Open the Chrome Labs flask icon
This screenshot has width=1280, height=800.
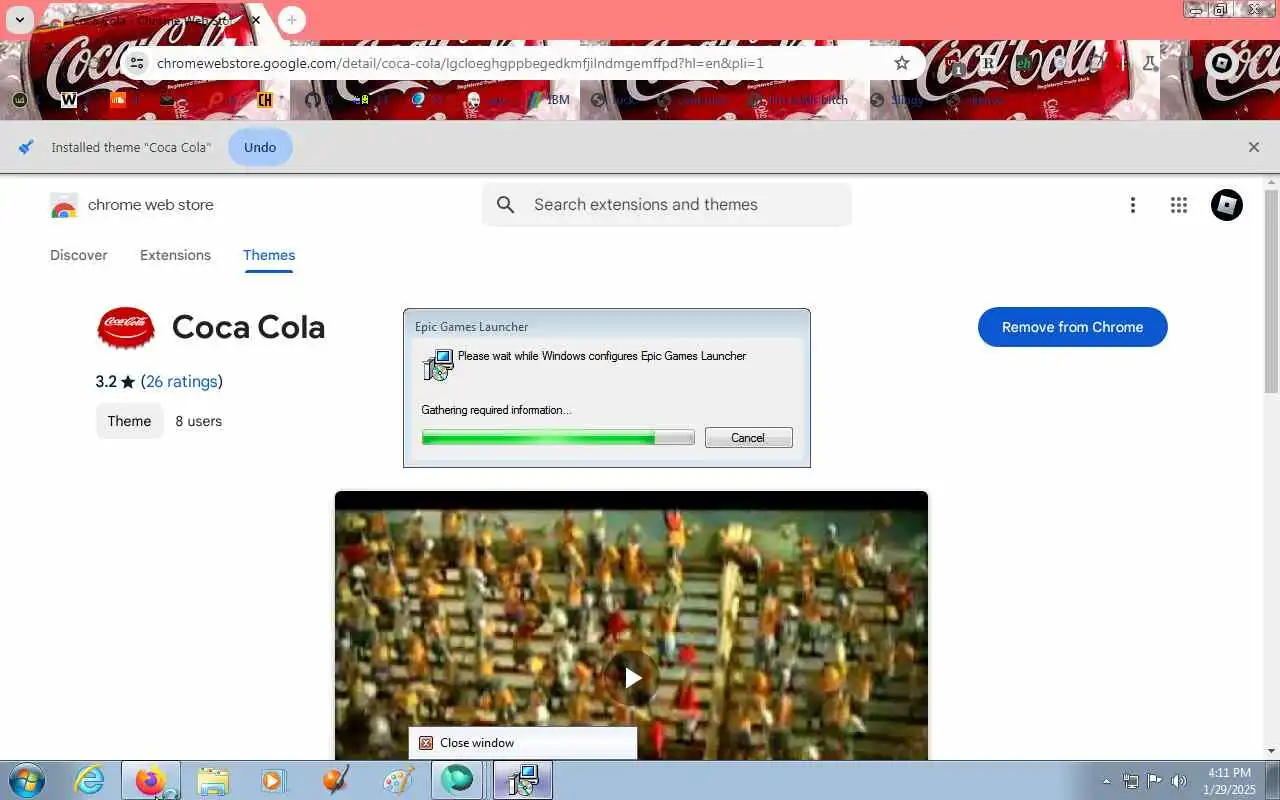1149,63
